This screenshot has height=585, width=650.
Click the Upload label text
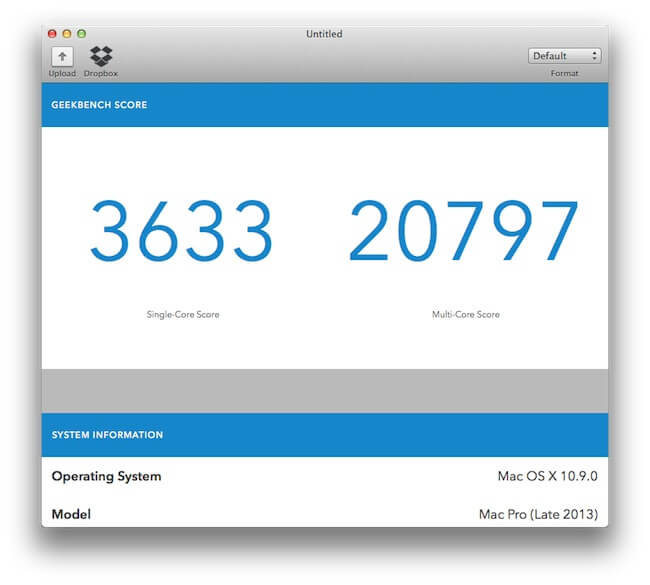(x=62, y=73)
